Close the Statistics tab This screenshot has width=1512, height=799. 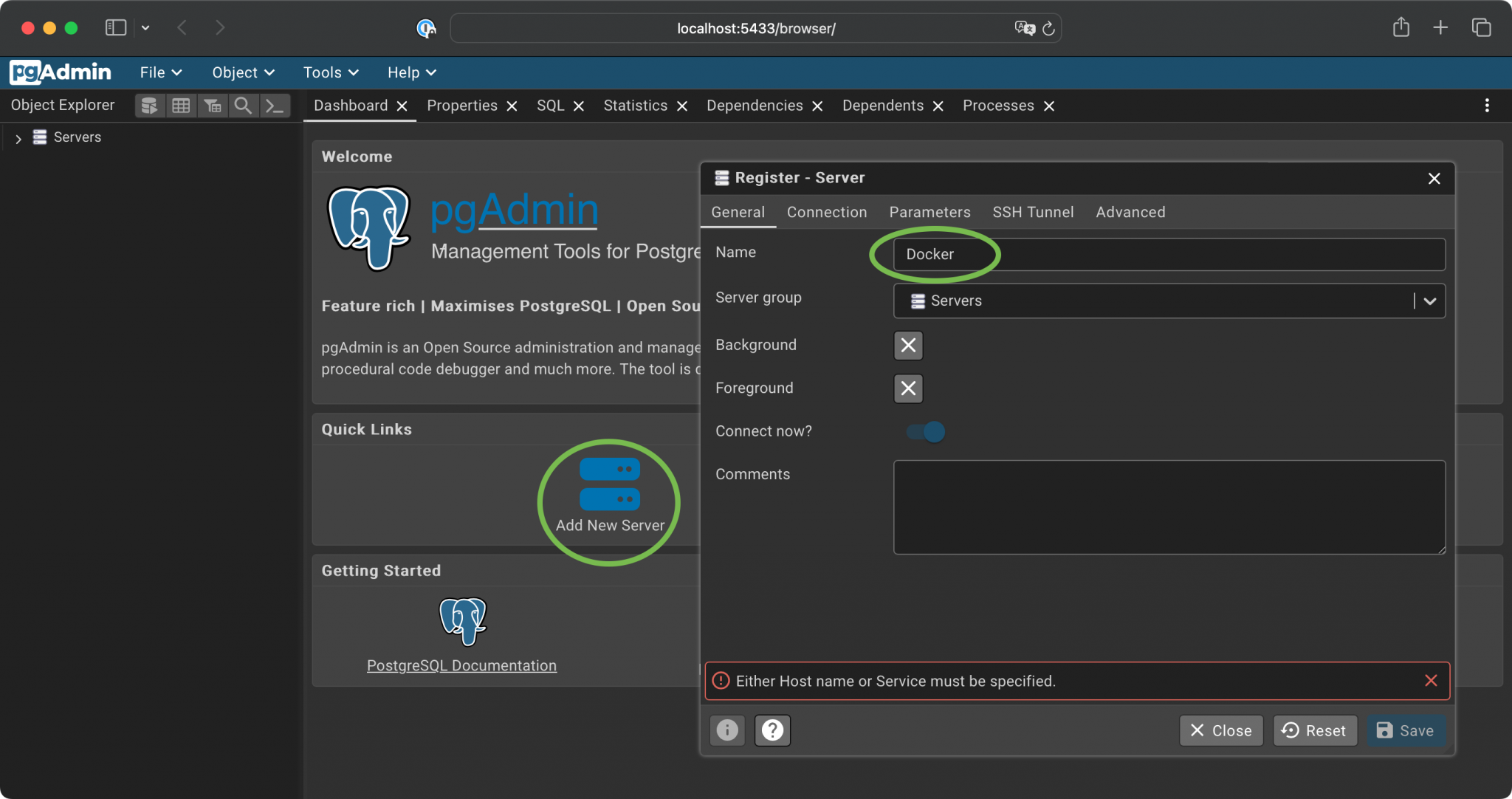tap(682, 106)
